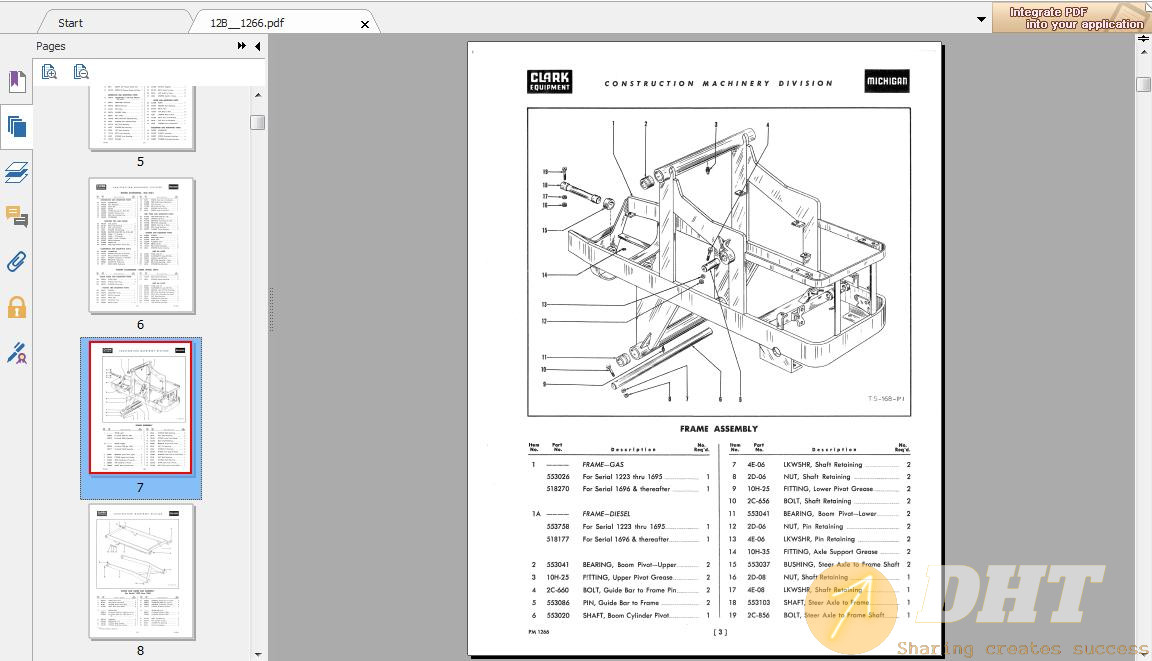This screenshot has height=661, width=1152.
Task: Click "NUT, Shaft Retaining" item 8 description
Action: (x=817, y=477)
